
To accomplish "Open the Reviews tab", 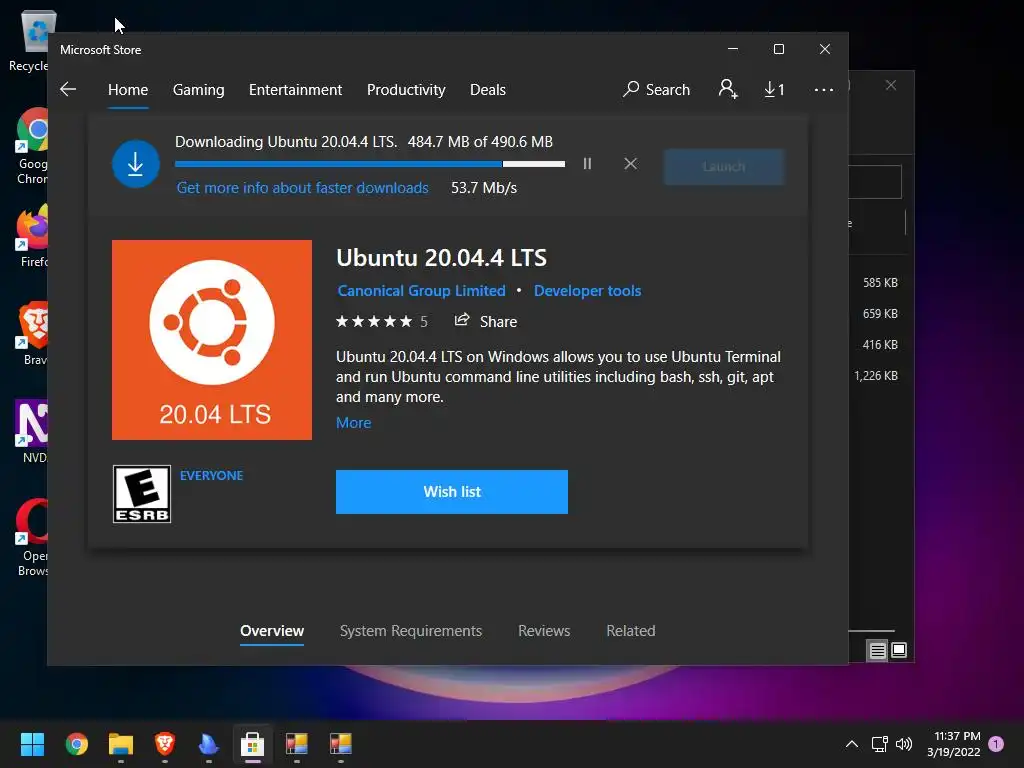I will tap(544, 631).
